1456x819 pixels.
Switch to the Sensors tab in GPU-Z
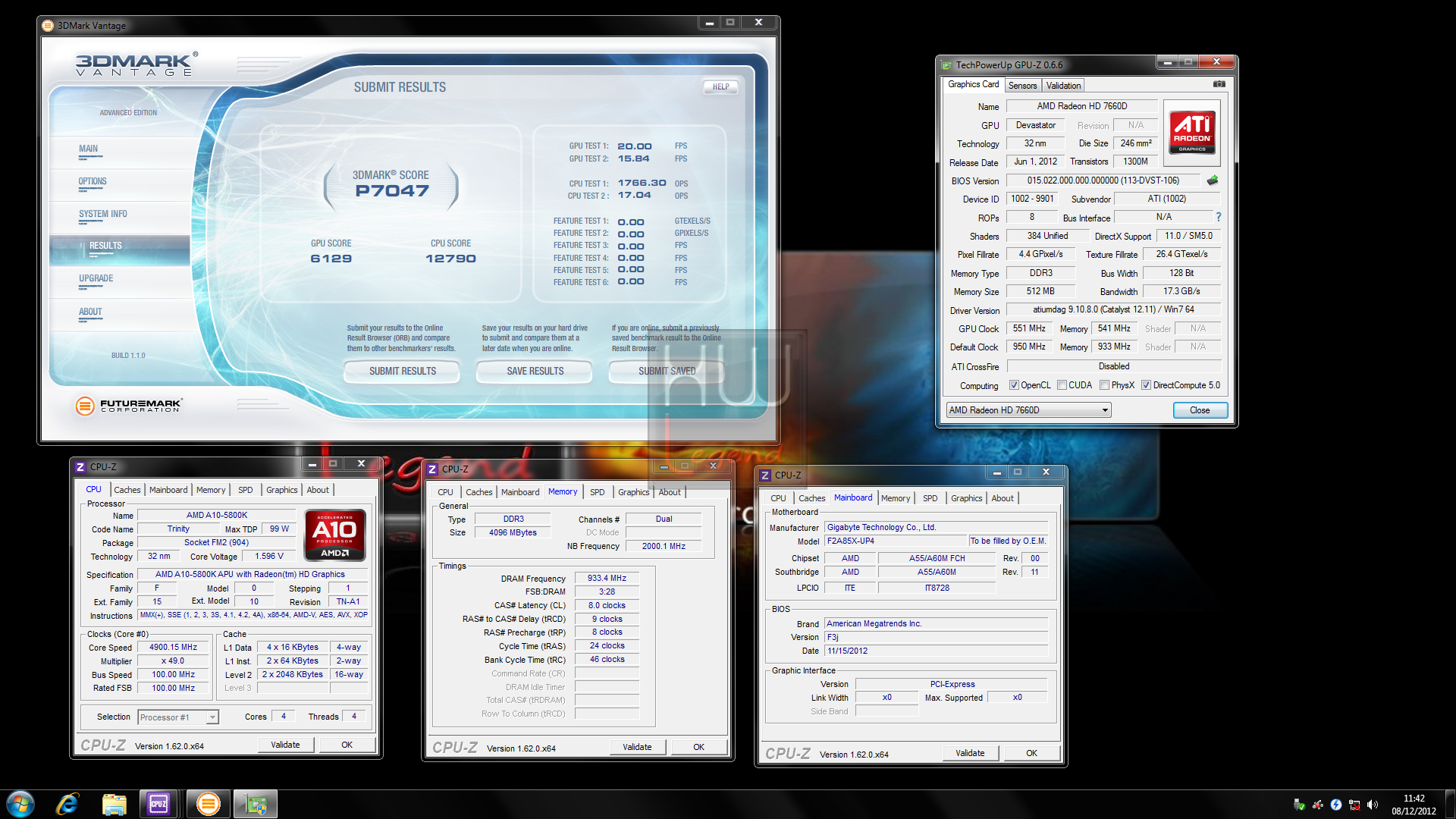[x=1022, y=86]
